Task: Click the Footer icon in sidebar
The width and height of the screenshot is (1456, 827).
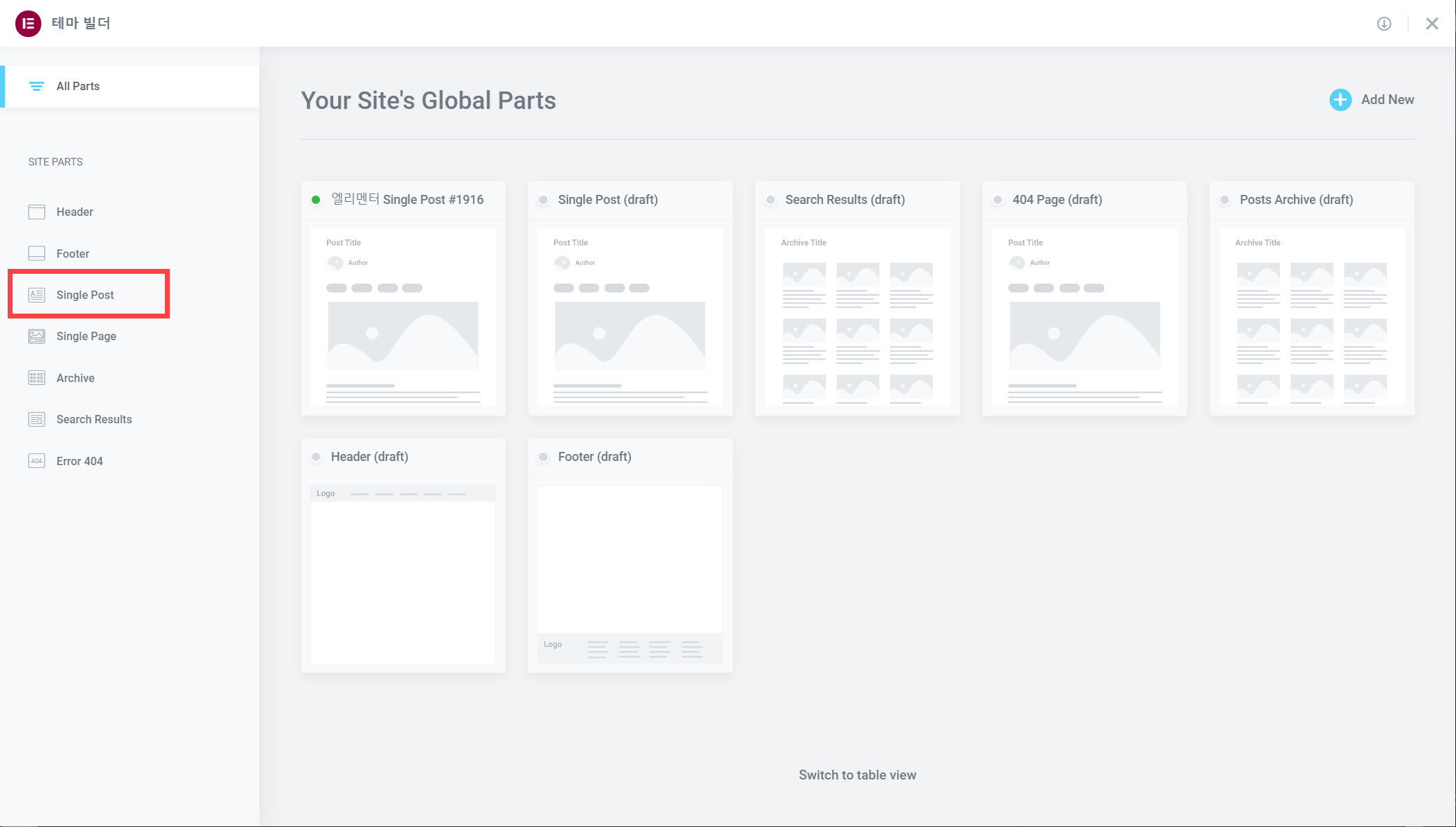Action: [36, 254]
